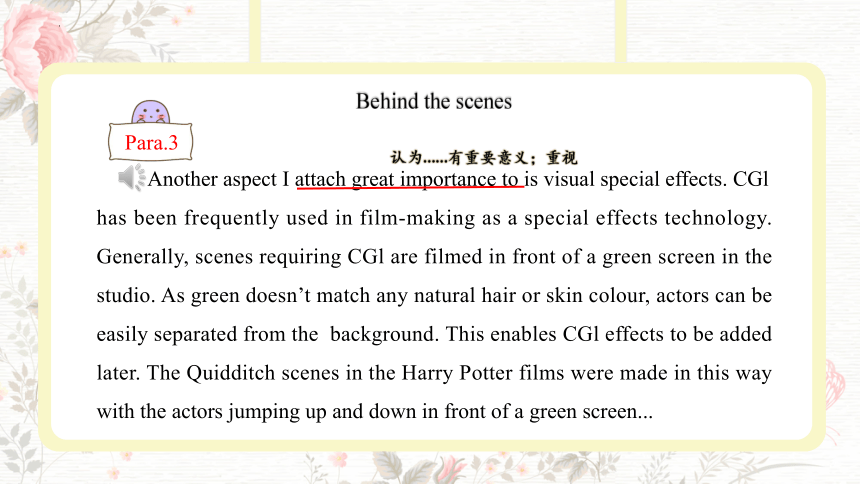
Task: Click the word "studio" starting fourth line
Action: click(126, 295)
